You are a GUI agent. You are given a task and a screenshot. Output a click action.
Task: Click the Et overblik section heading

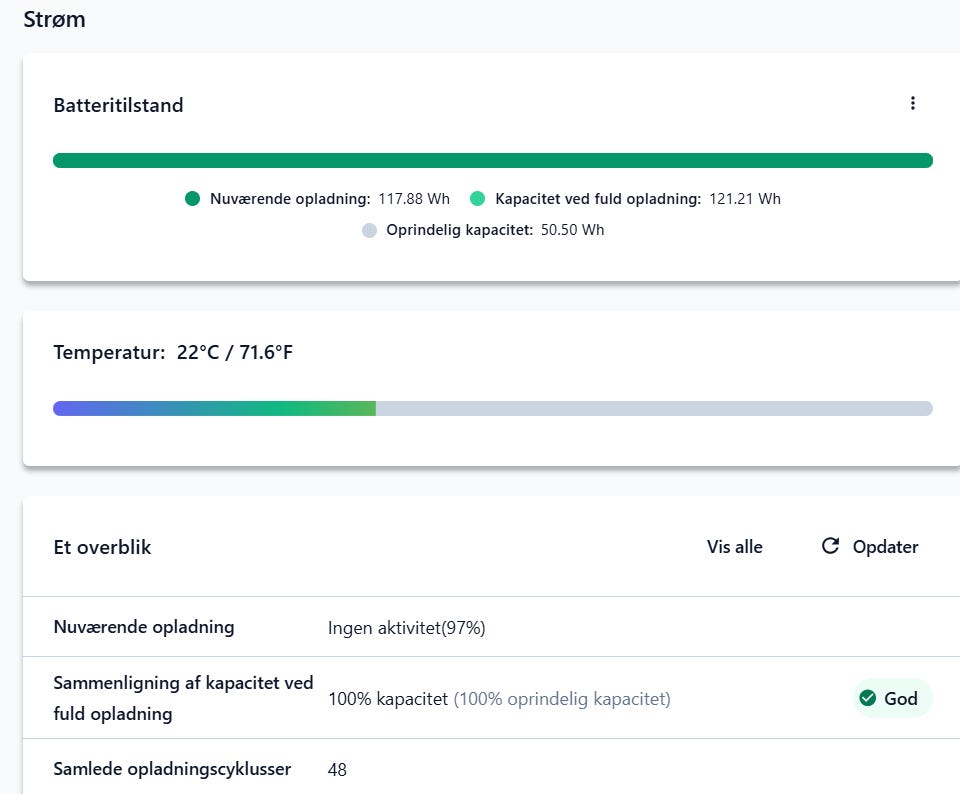102,547
